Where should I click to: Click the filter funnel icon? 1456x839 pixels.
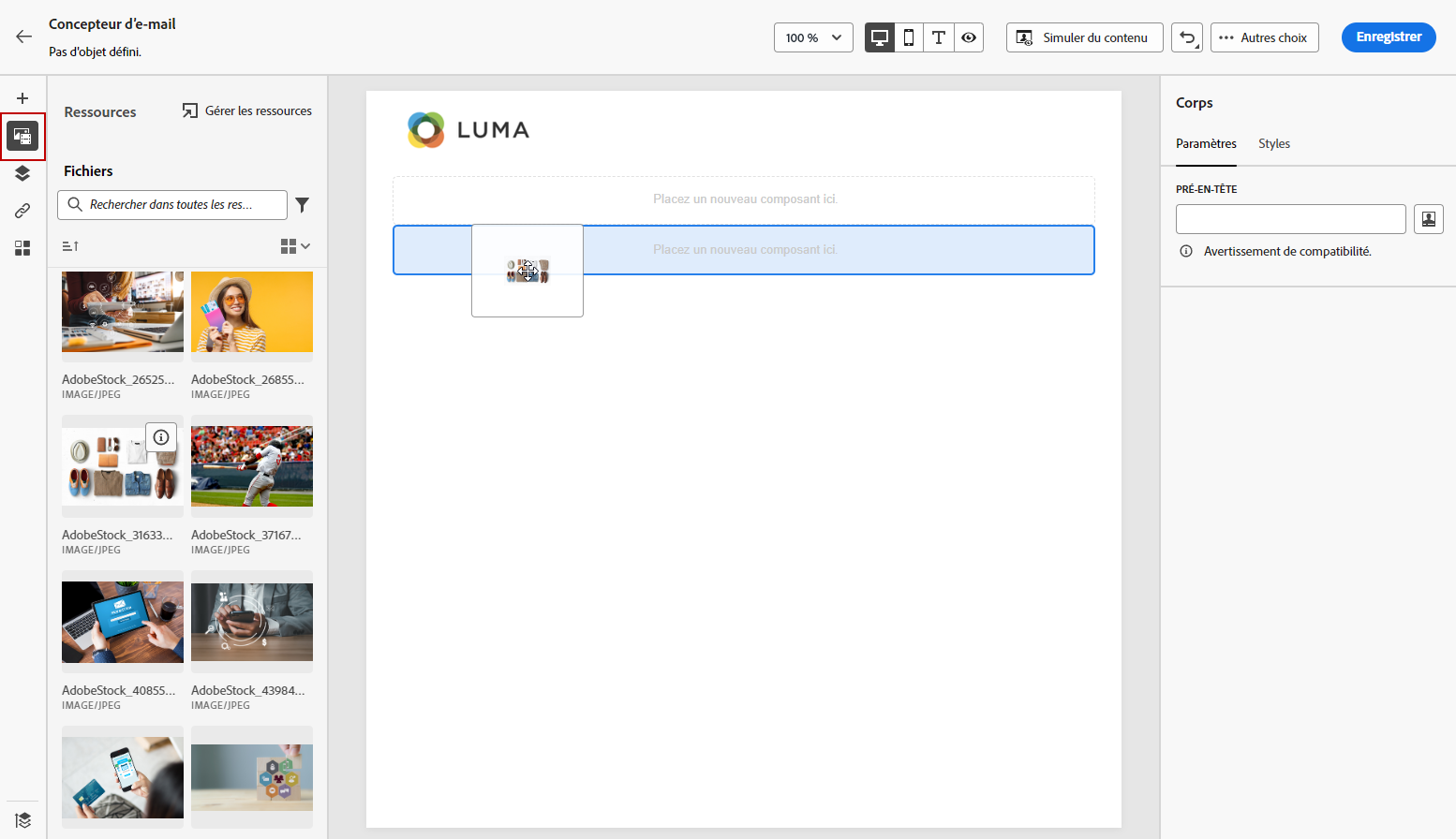click(303, 205)
